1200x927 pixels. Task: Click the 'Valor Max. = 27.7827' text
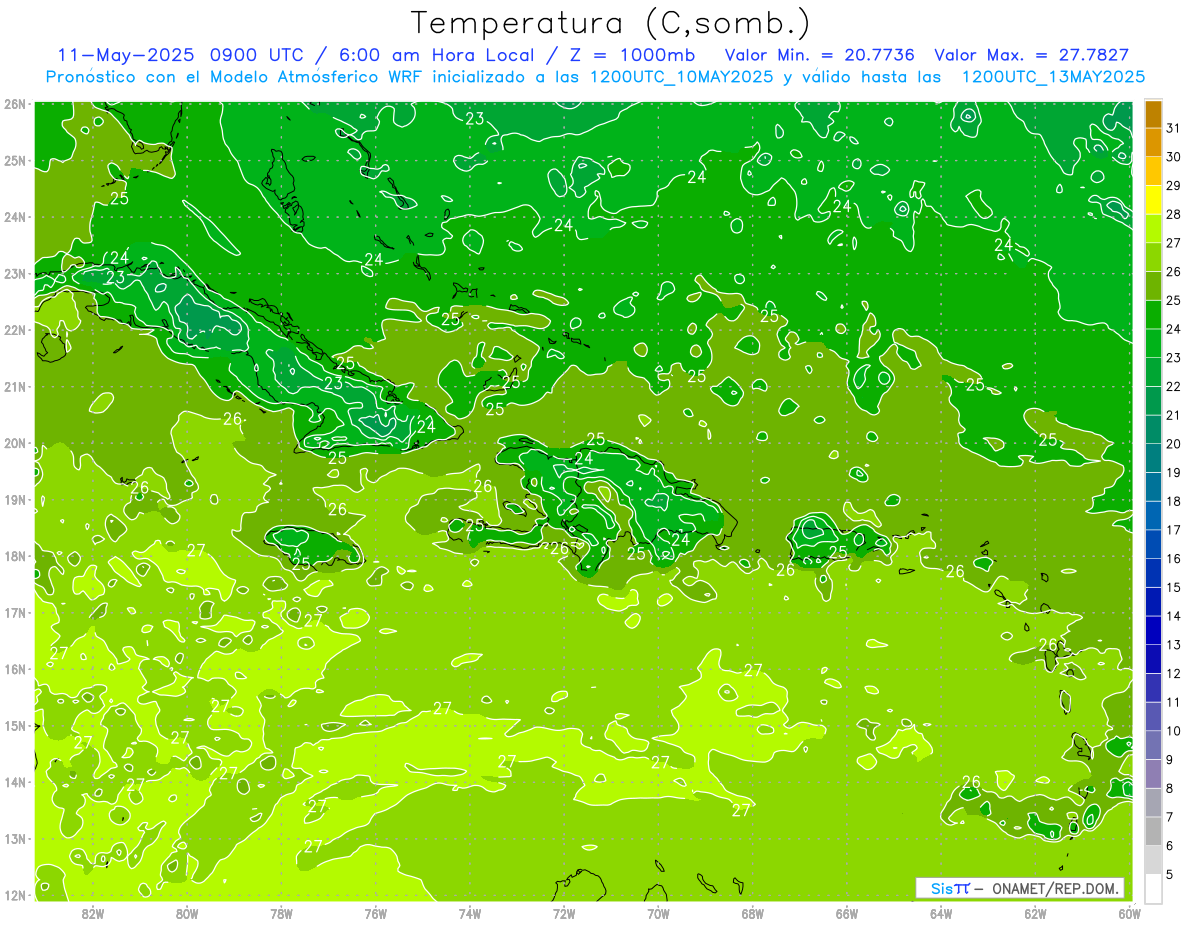click(1032, 55)
